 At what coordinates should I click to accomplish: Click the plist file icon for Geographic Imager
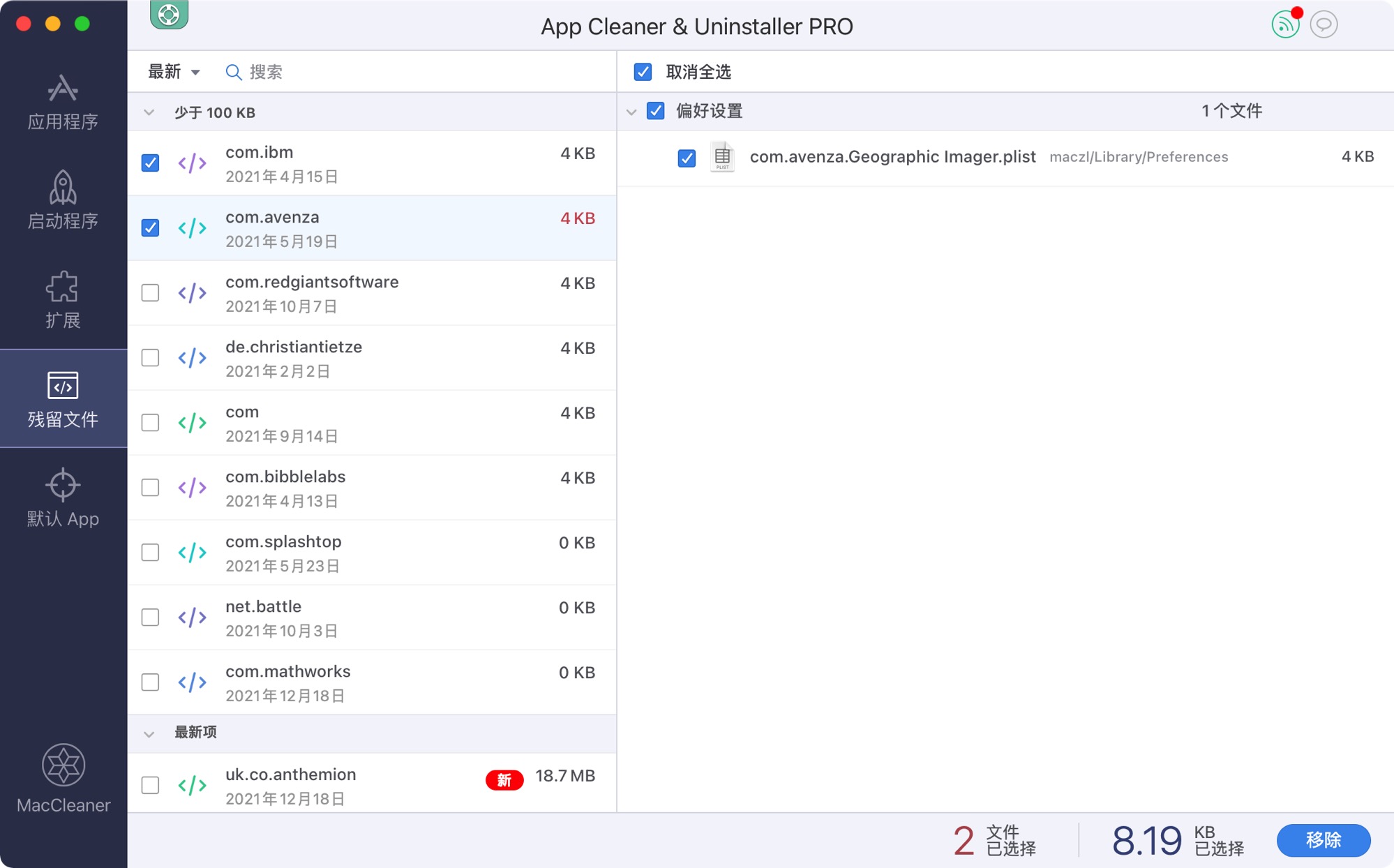[722, 156]
